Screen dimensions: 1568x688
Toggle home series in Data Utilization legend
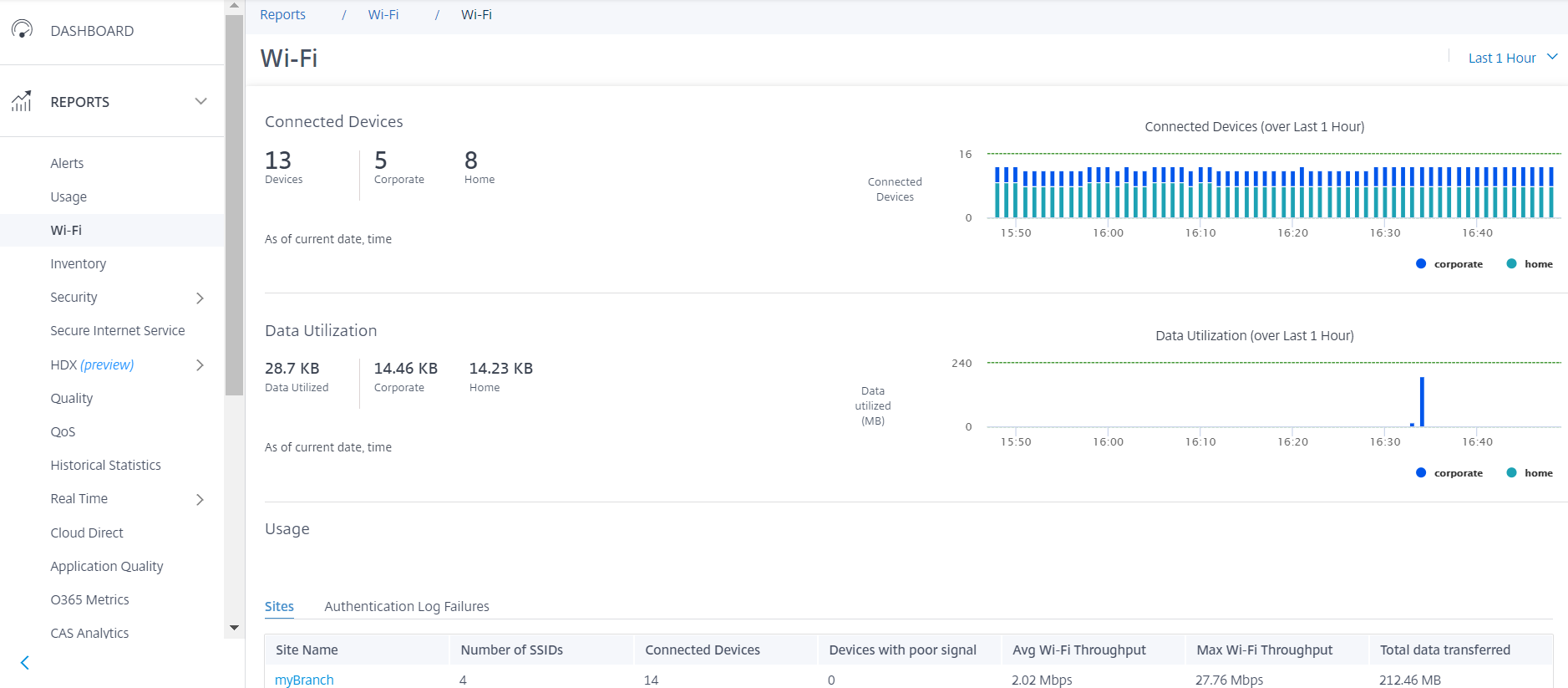(x=1530, y=473)
